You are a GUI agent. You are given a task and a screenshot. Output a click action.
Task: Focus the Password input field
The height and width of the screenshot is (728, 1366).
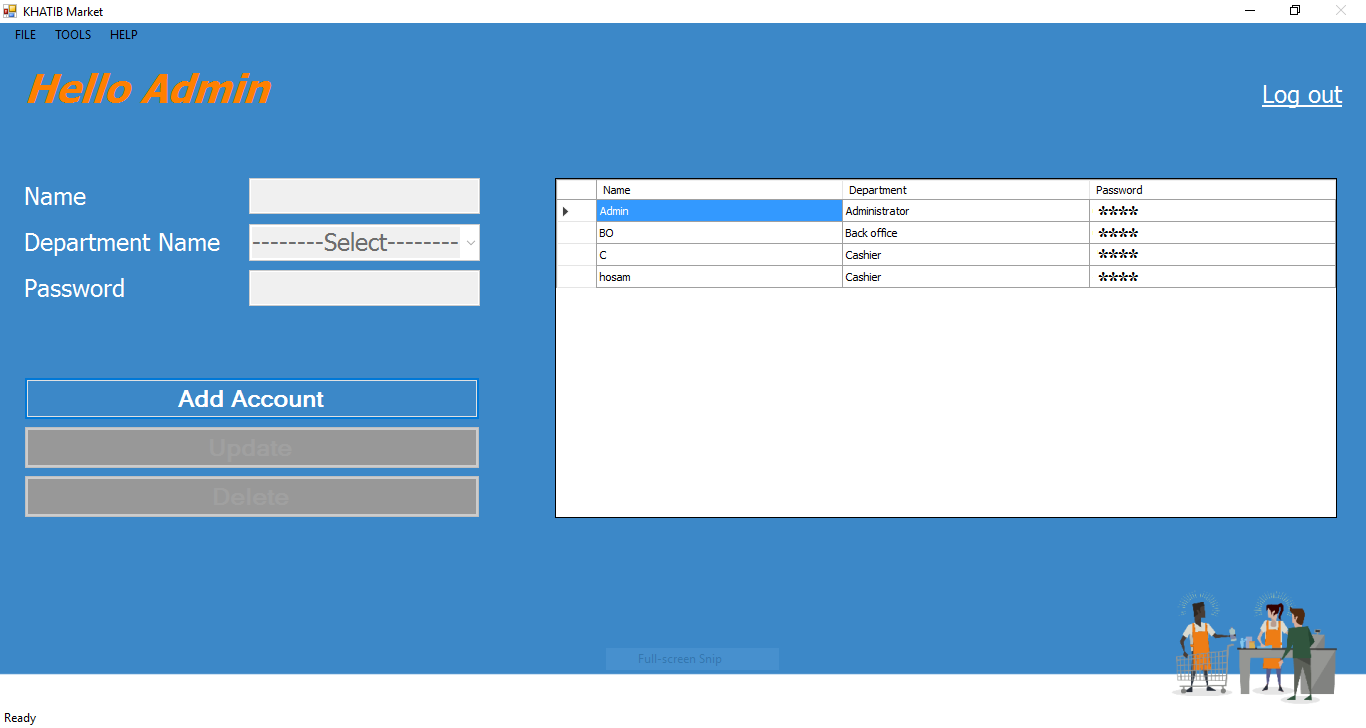(364, 288)
